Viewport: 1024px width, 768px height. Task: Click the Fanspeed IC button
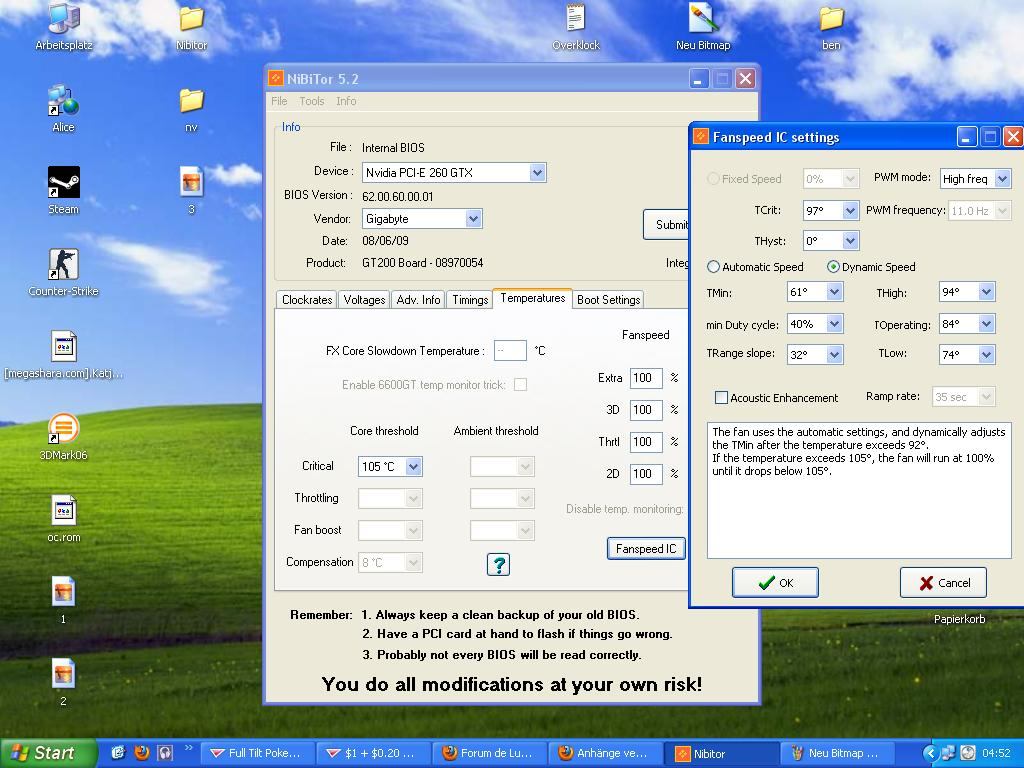[646, 549]
